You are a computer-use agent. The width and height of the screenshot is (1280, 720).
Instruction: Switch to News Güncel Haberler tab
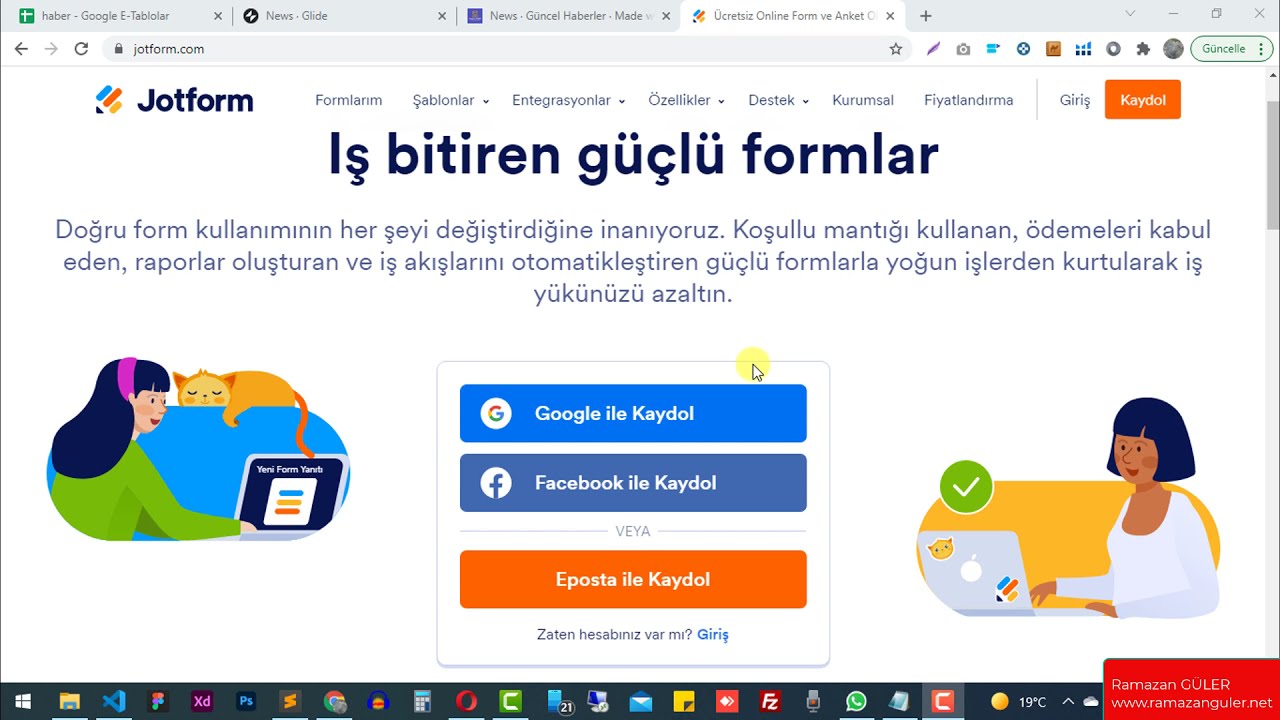click(x=570, y=16)
